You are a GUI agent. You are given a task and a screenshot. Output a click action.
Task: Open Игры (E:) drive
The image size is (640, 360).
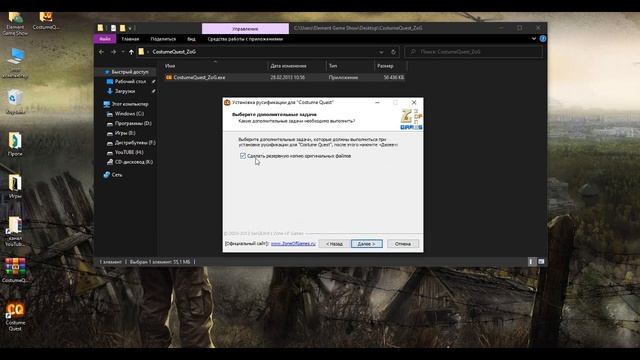tap(124, 133)
